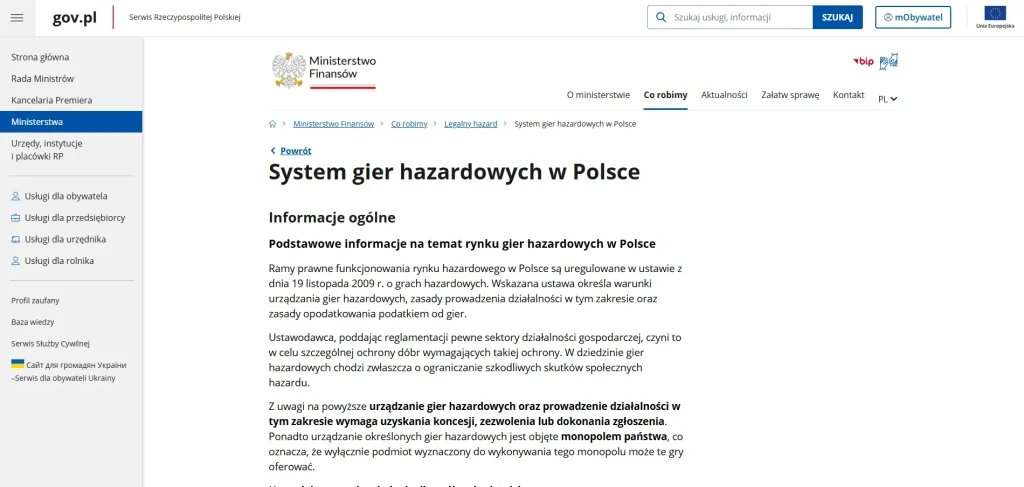Click the gov.pl logo
Image resolution: width=1024 pixels, height=487 pixels.
(x=74, y=18)
